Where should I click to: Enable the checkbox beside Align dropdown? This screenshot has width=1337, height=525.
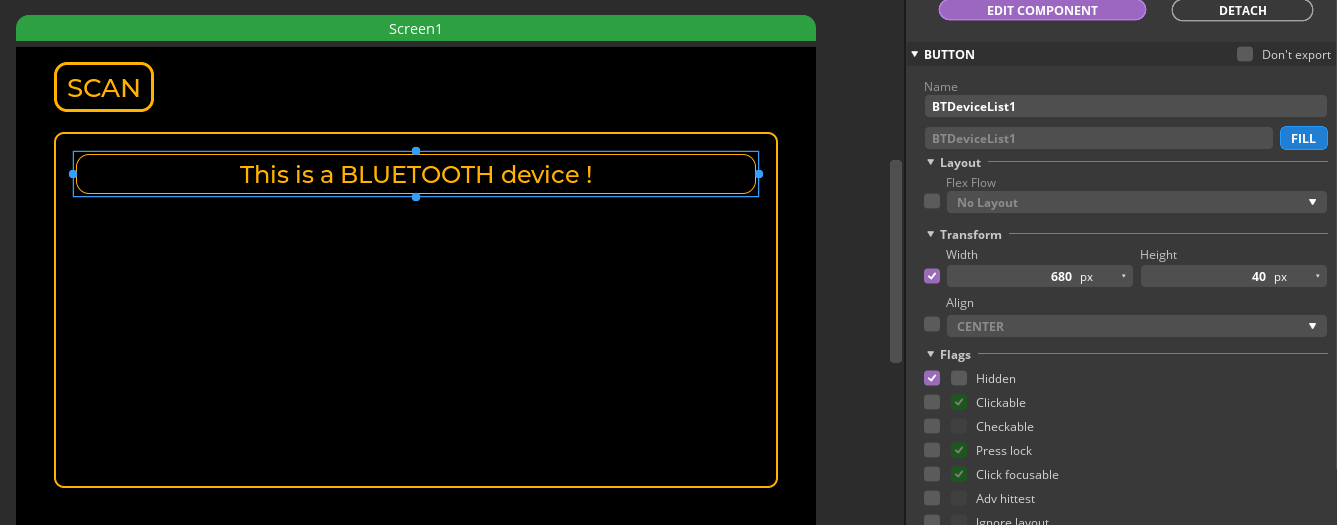point(932,324)
